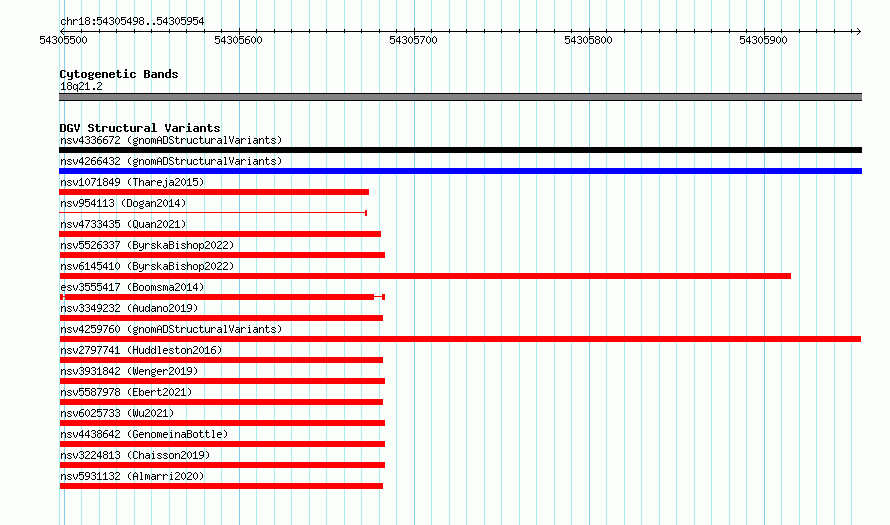890x525 pixels.
Task: Open variant label nsv6025733 (Wu2021)
Action: [x=117, y=413]
